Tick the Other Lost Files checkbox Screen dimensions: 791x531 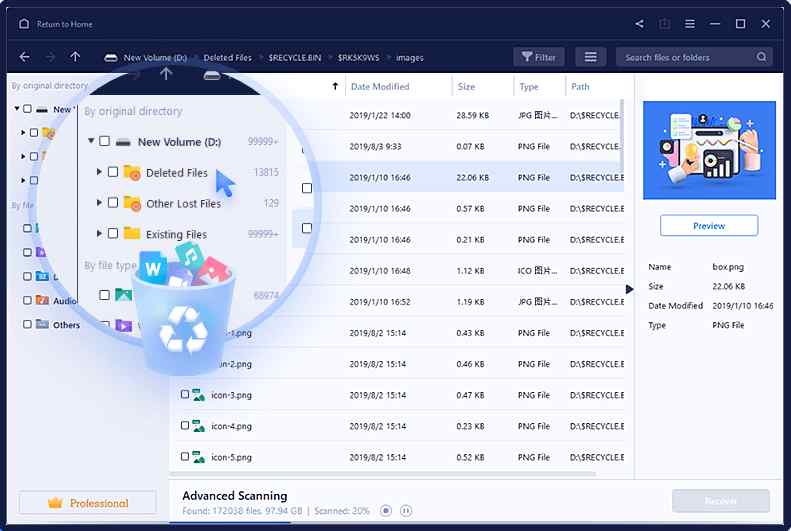[x=113, y=203]
